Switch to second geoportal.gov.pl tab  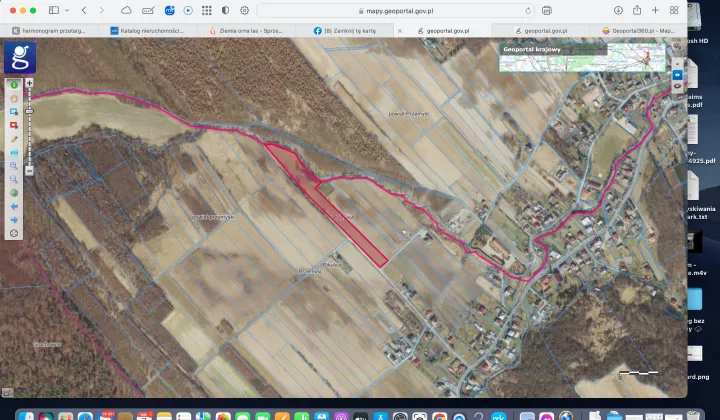541,31
